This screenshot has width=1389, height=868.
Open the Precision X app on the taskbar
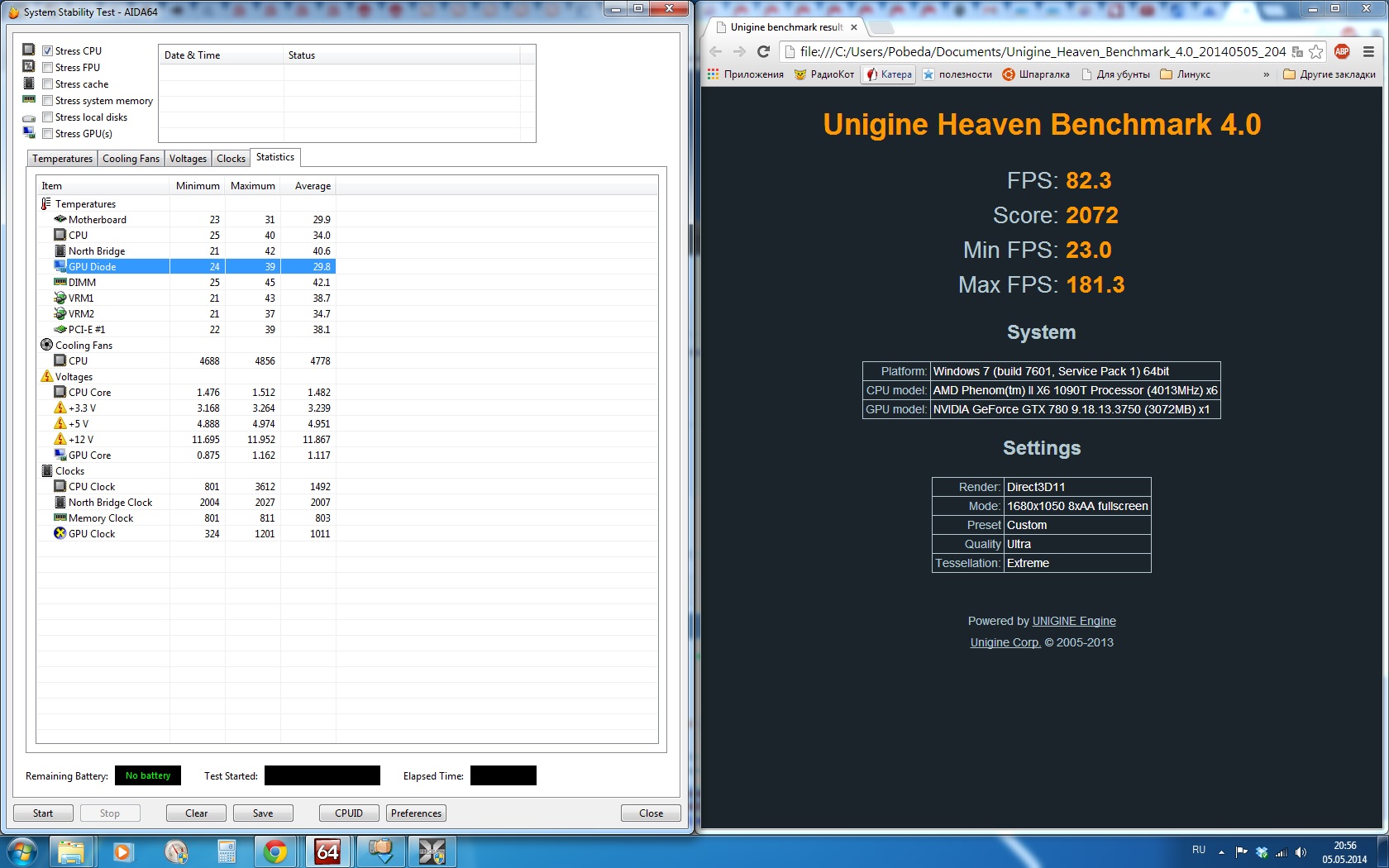432,851
